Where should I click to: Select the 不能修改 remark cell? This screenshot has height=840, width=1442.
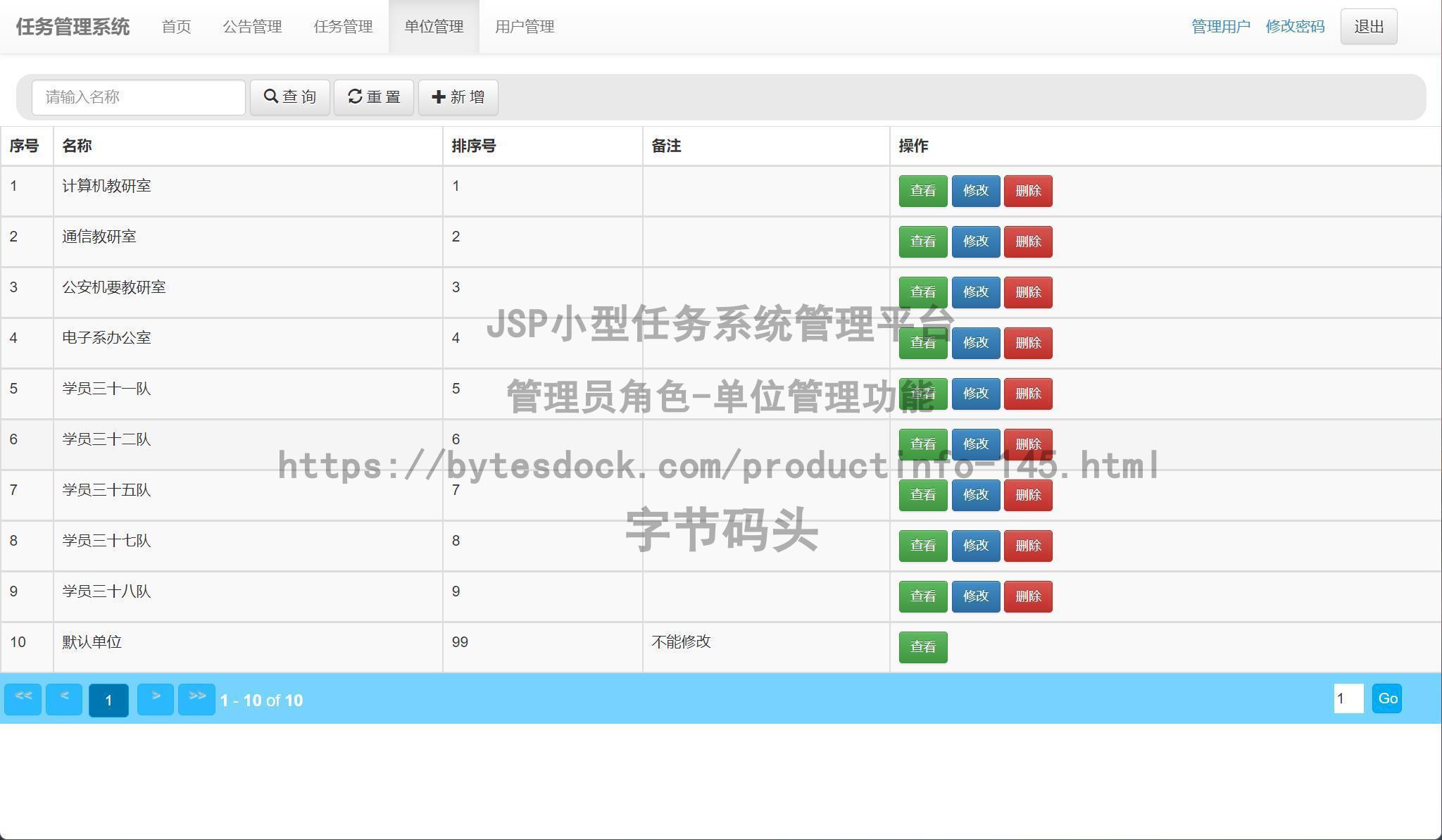coord(766,647)
